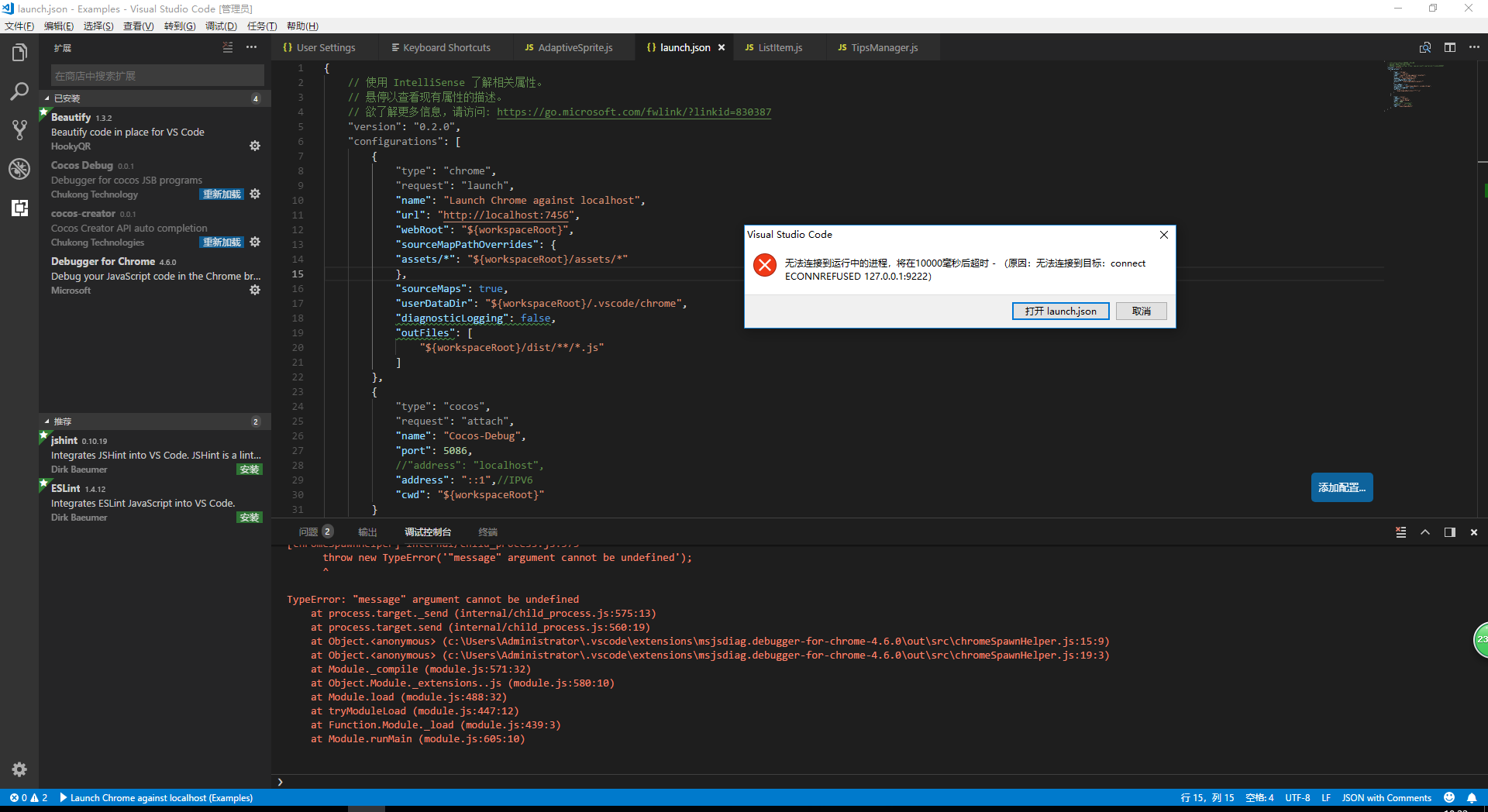Switch to the 终端 panel tab
This screenshot has width=1488, height=812.
pos(487,532)
